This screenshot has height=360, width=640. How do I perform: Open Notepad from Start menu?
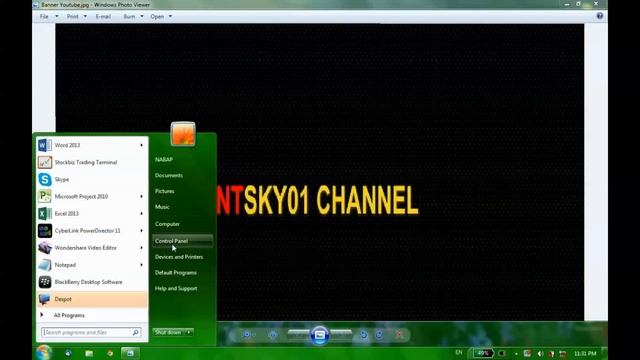92,265
